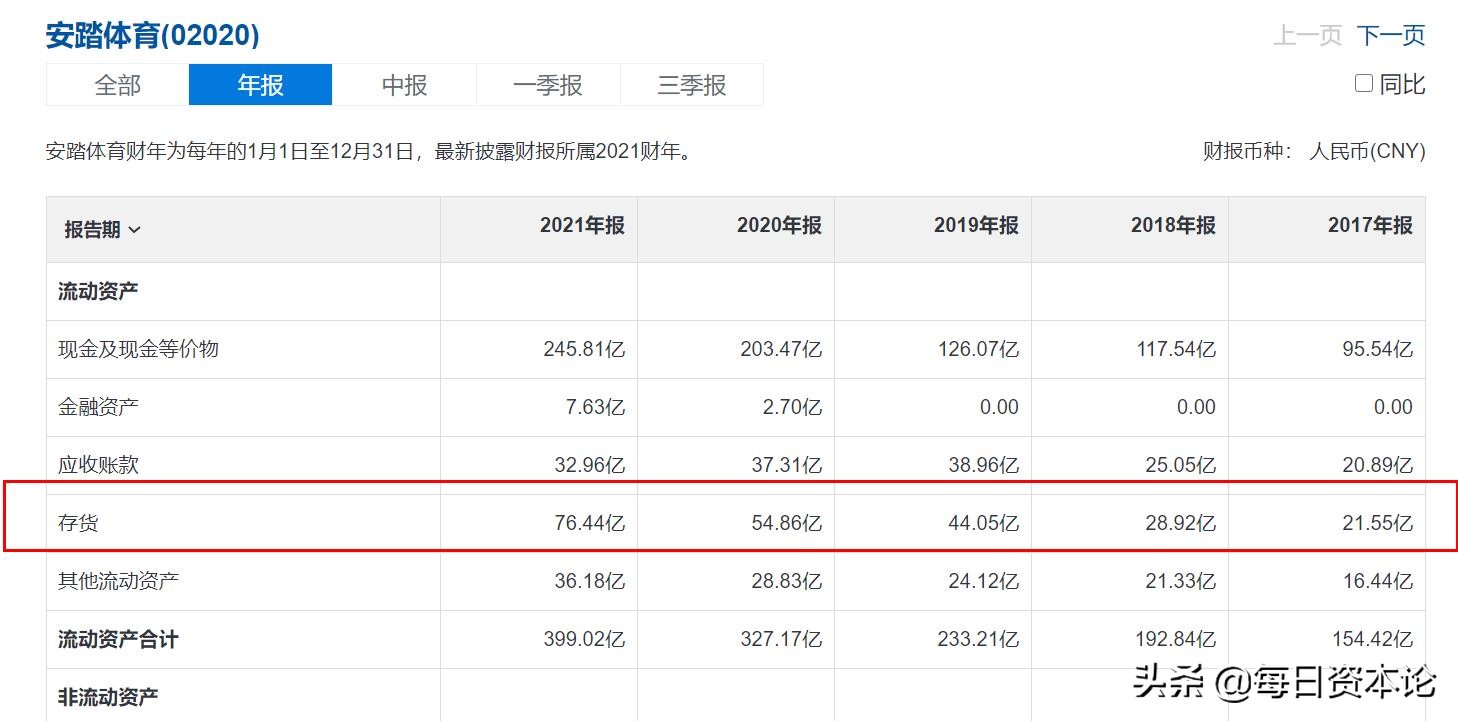Screen dimensions: 1458x721
Task: Click the 20.89亿 receivables value
Action: [1378, 465]
